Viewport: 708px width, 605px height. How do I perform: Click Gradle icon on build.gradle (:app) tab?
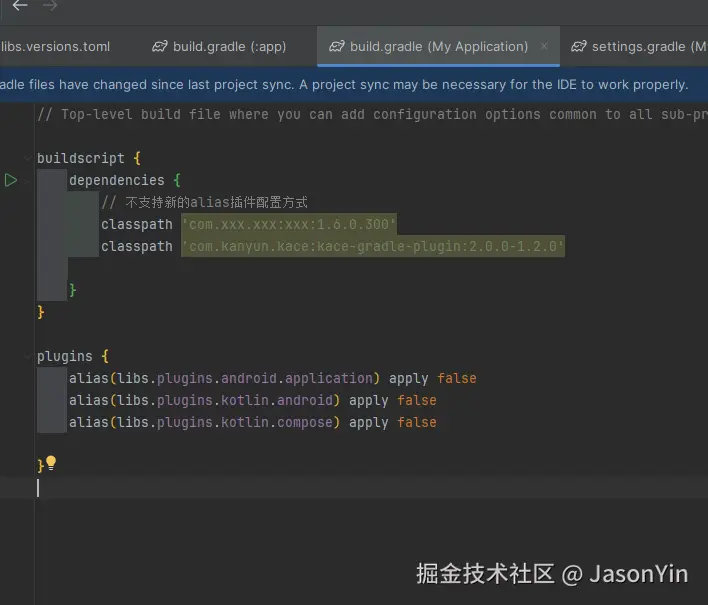[159, 47]
